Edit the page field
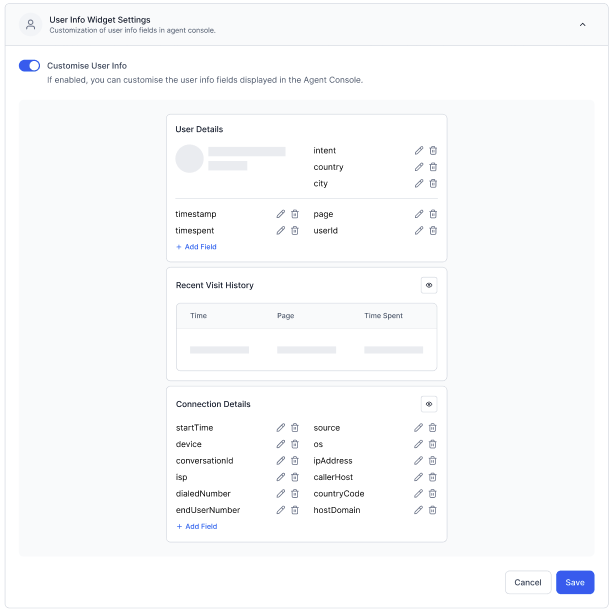Viewport: 611px width, 610px height. coord(419,214)
